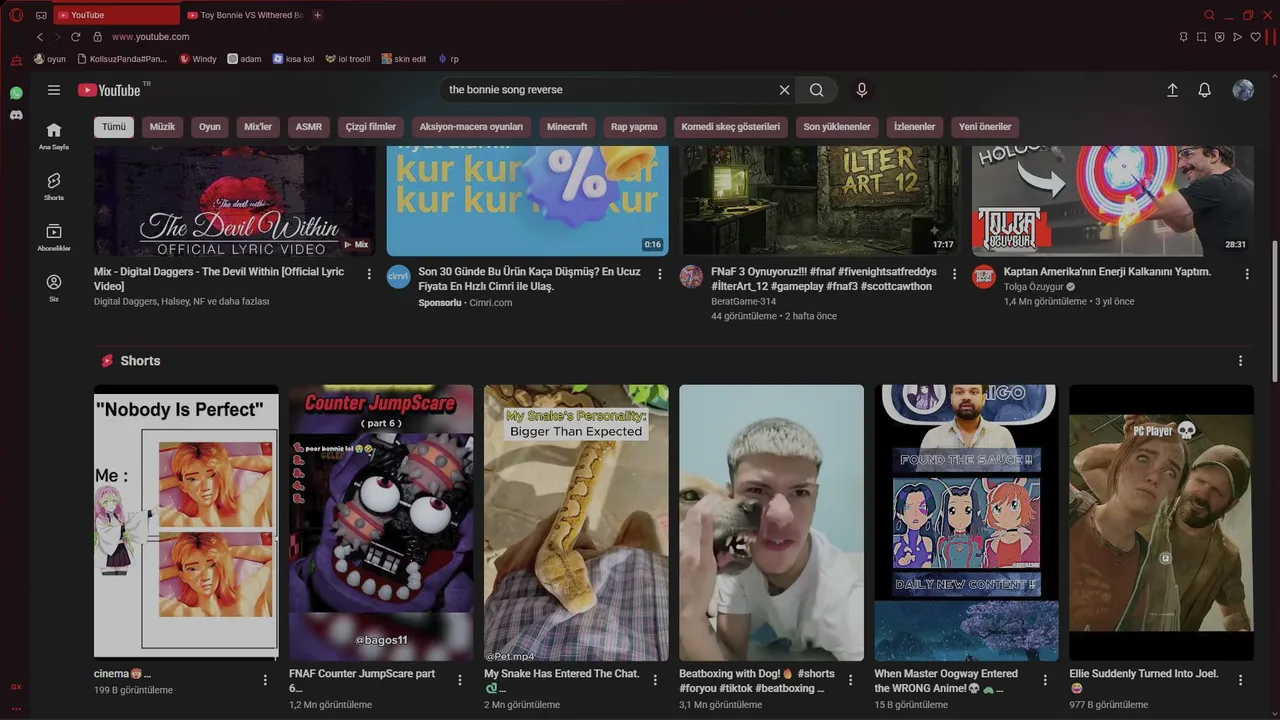Start voice search with the microphone
Viewport: 1280px width, 720px height.
[862, 90]
